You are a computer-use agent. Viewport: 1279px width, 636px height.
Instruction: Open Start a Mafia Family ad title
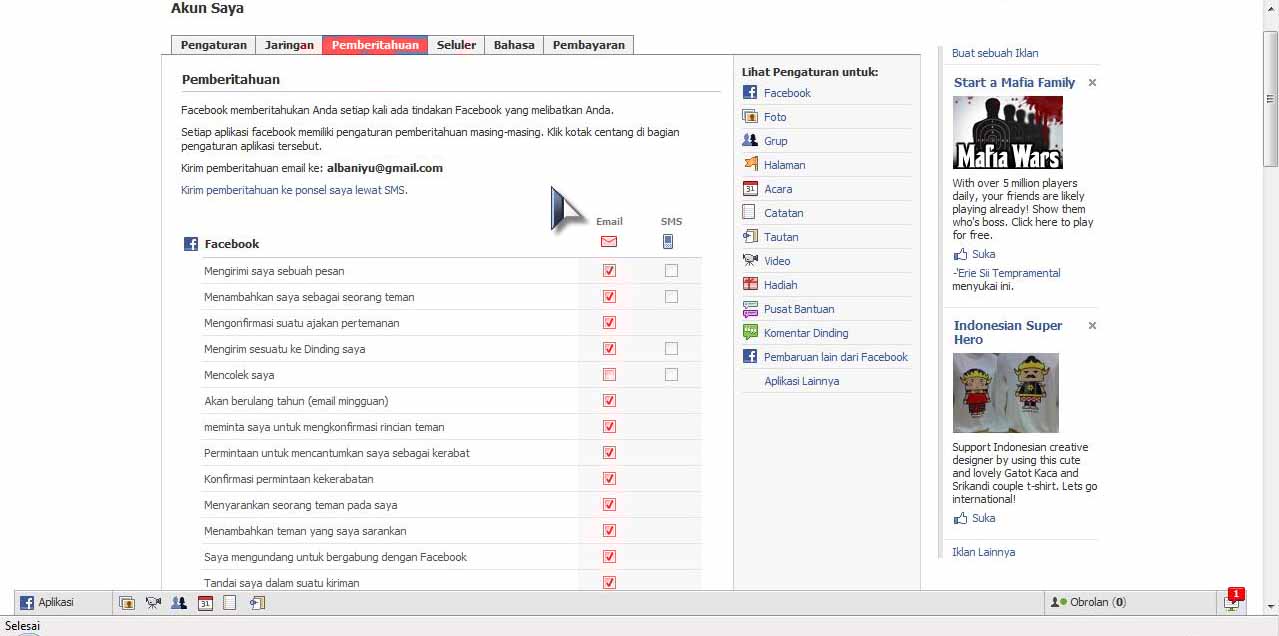(1014, 83)
